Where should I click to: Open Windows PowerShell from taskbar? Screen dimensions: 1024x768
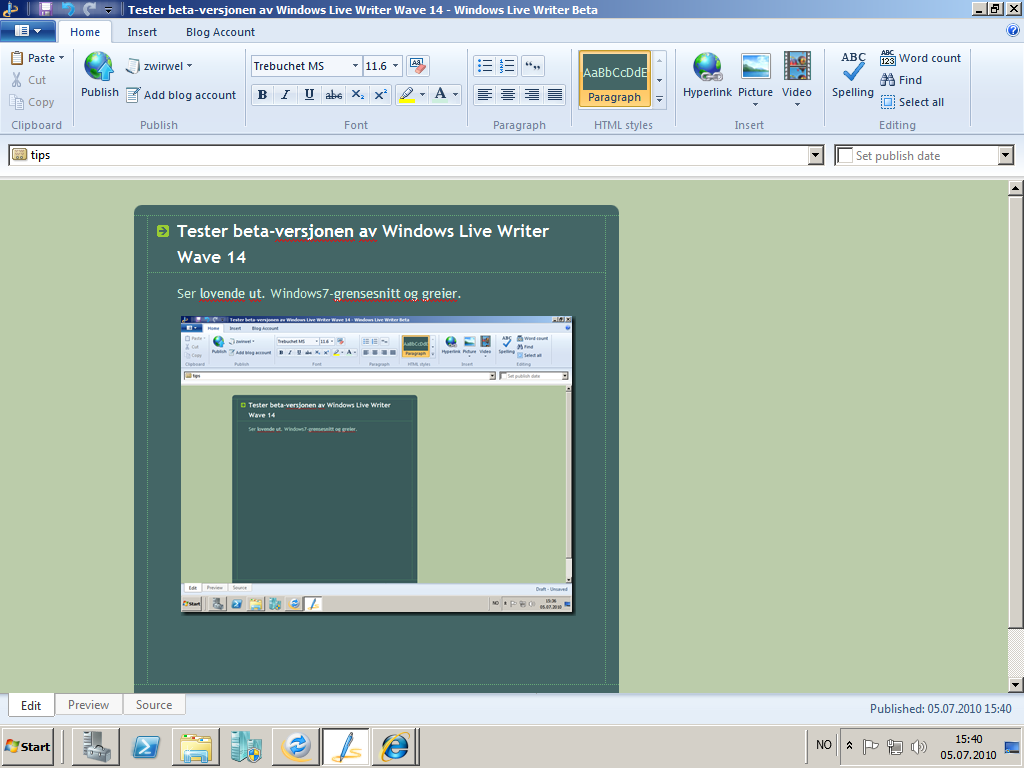tap(146, 746)
